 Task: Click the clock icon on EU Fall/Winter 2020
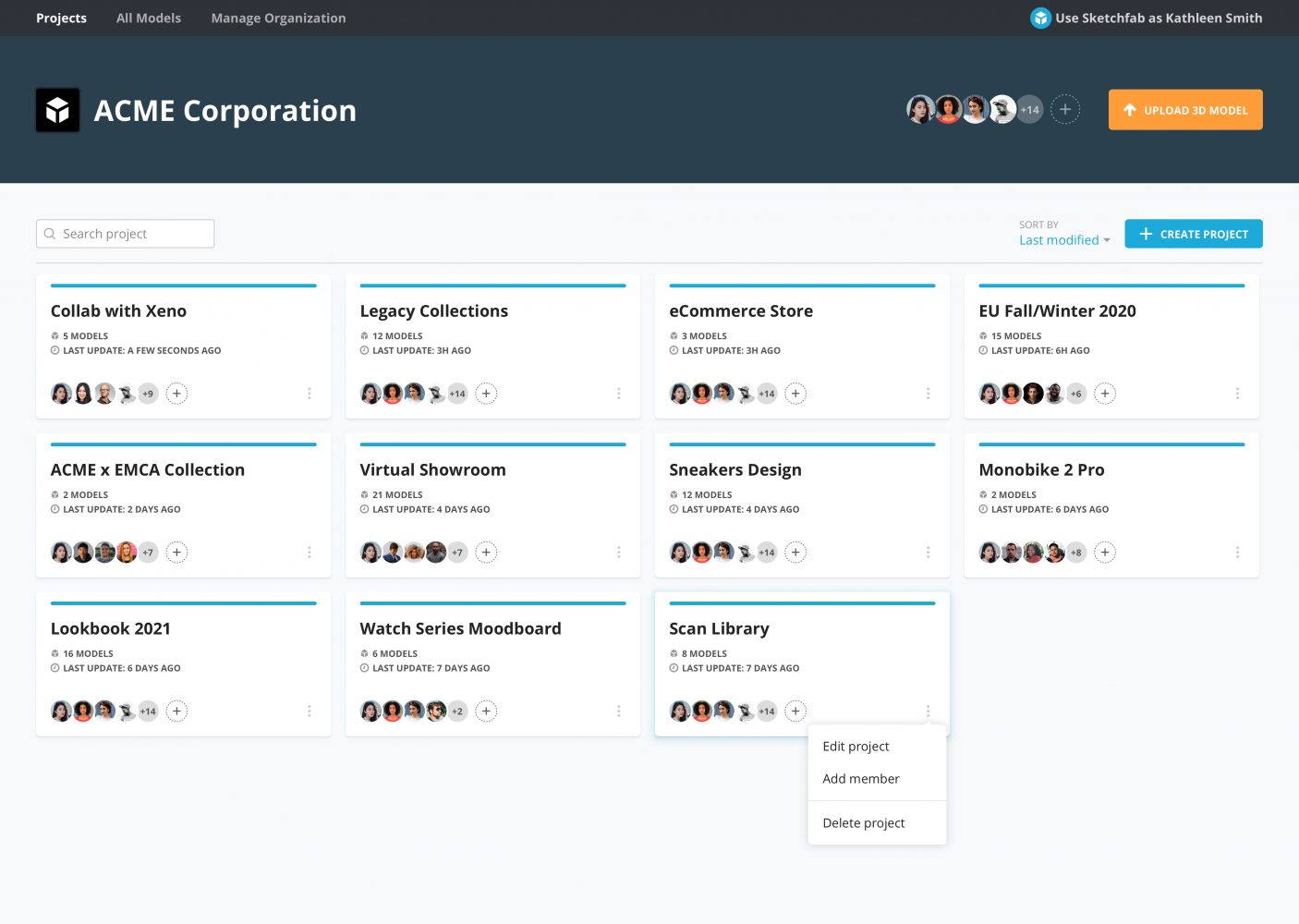(x=982, y=350)
